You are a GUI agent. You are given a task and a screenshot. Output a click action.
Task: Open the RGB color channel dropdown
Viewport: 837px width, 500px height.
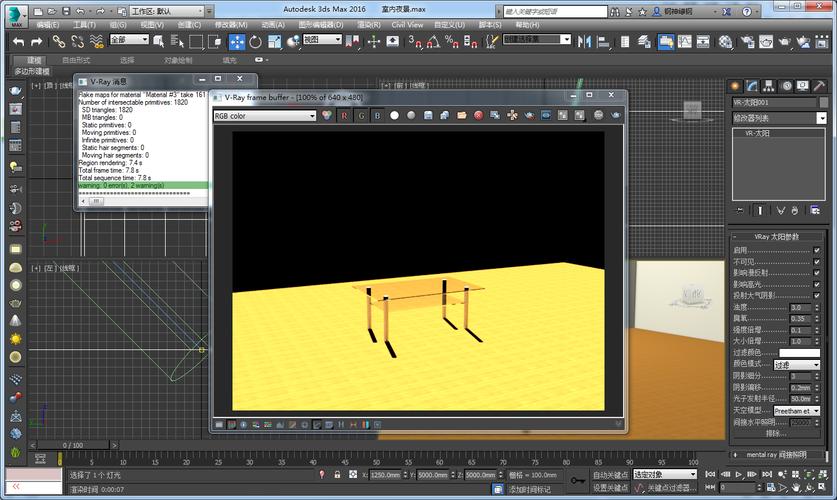click(264, 115)
